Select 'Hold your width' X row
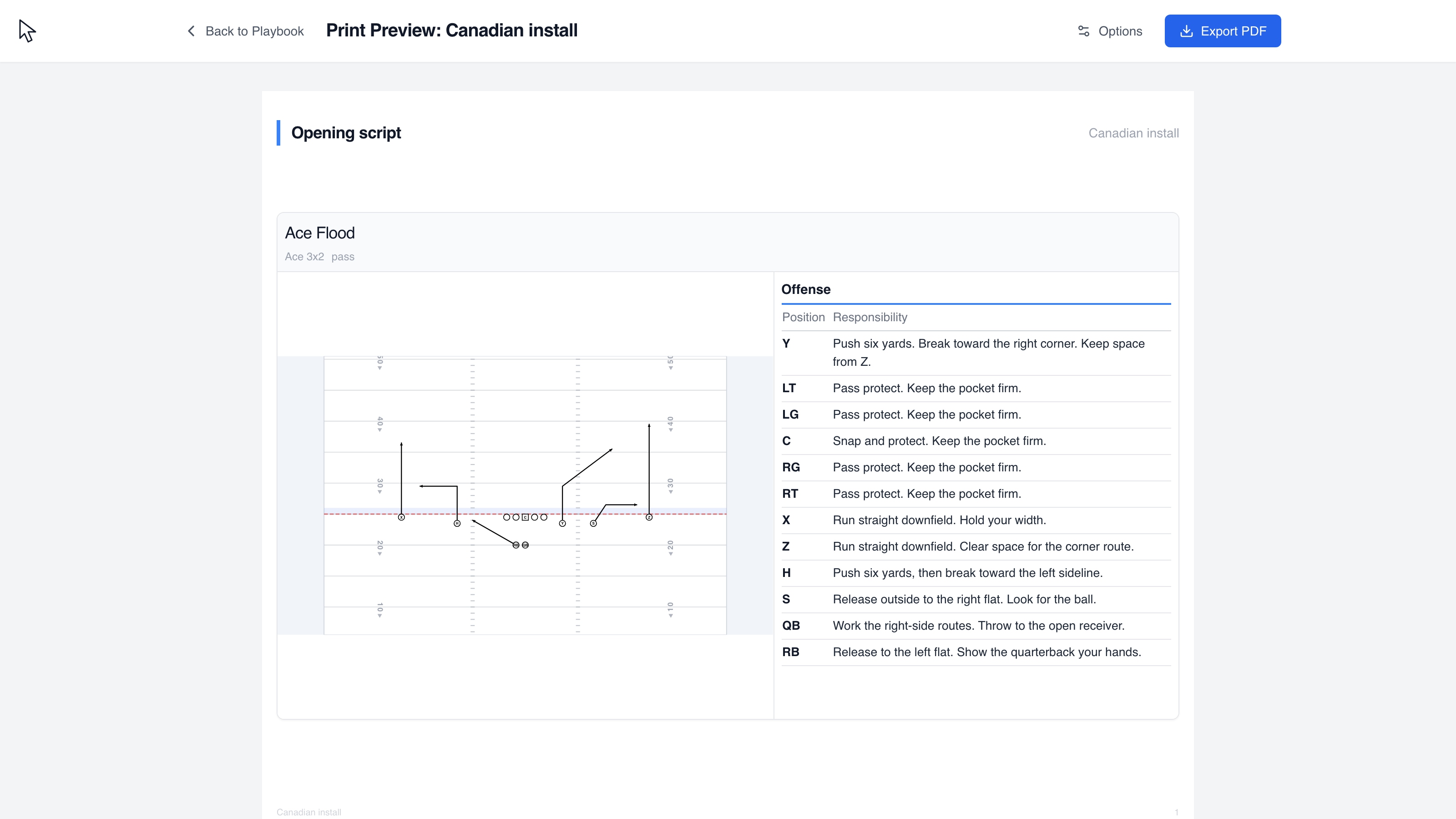The image size is (1456, 819). [976, 520]
